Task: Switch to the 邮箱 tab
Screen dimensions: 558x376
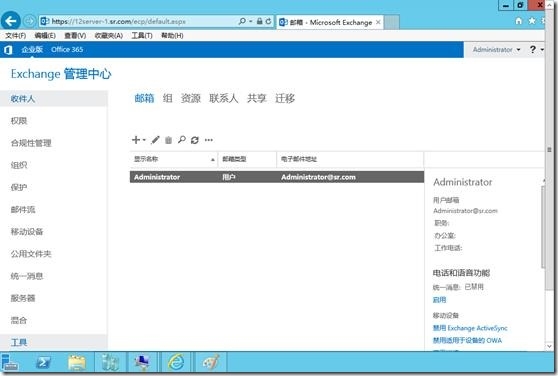Action: tap(144, 98)
